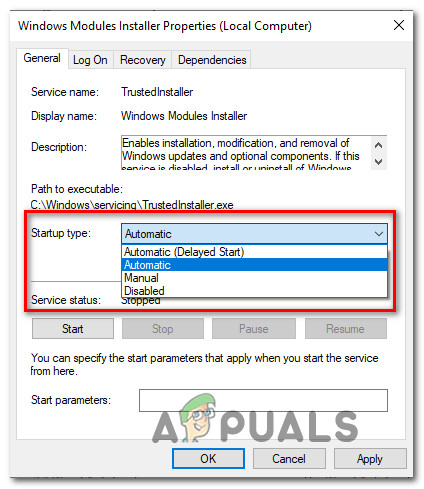The height and width of the screenshot is (489, 424).
Task: Click the description scroll down arrow
Action: pos(378,162)
